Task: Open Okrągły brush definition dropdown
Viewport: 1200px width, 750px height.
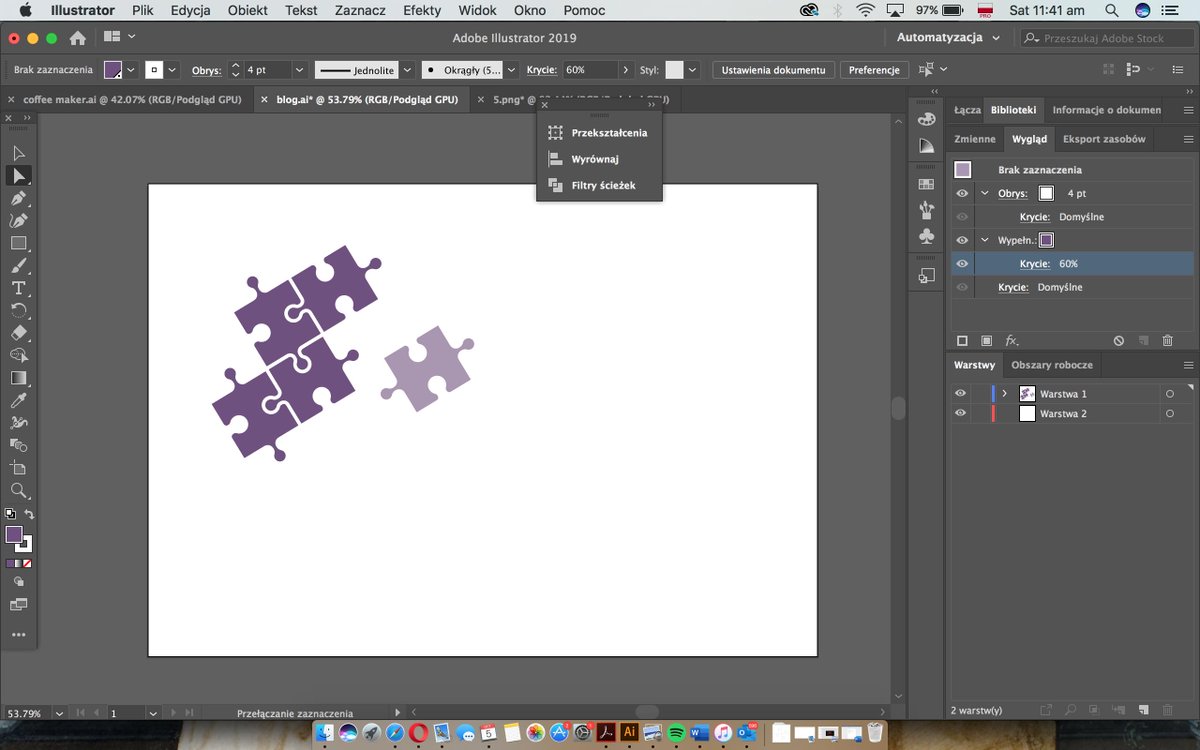Action: (511, 70)
